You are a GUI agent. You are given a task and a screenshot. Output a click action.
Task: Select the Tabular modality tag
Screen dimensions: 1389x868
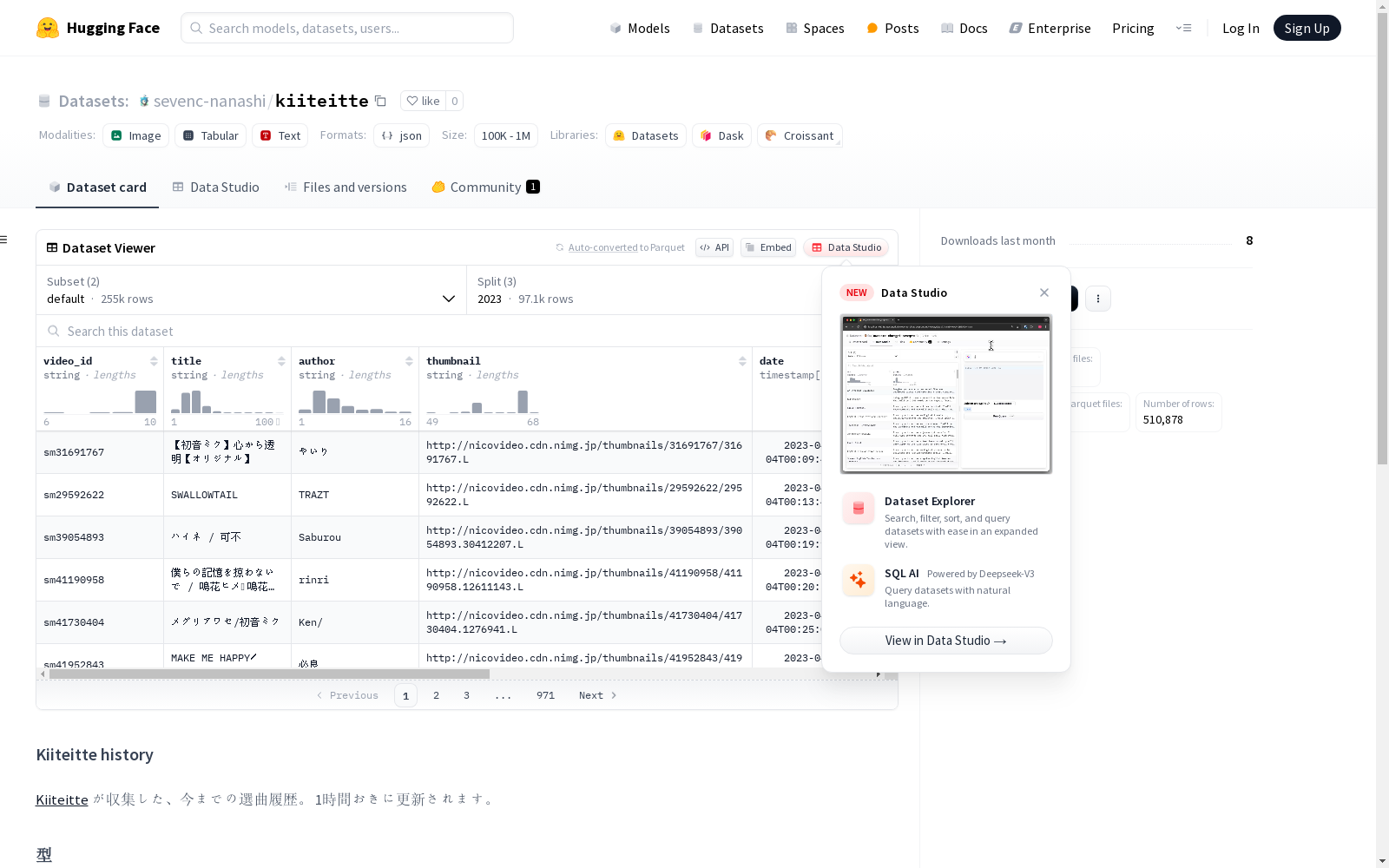tap(211, 135)
